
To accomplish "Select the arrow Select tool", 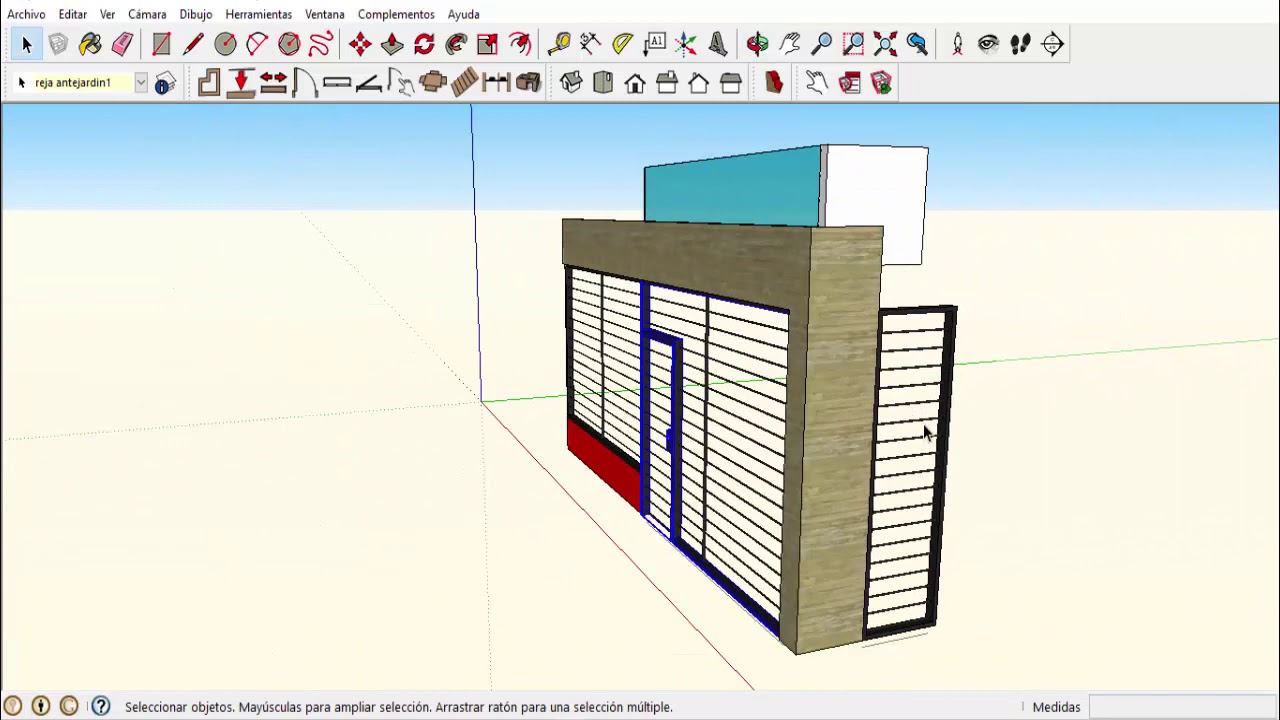I will coord(26,44).
